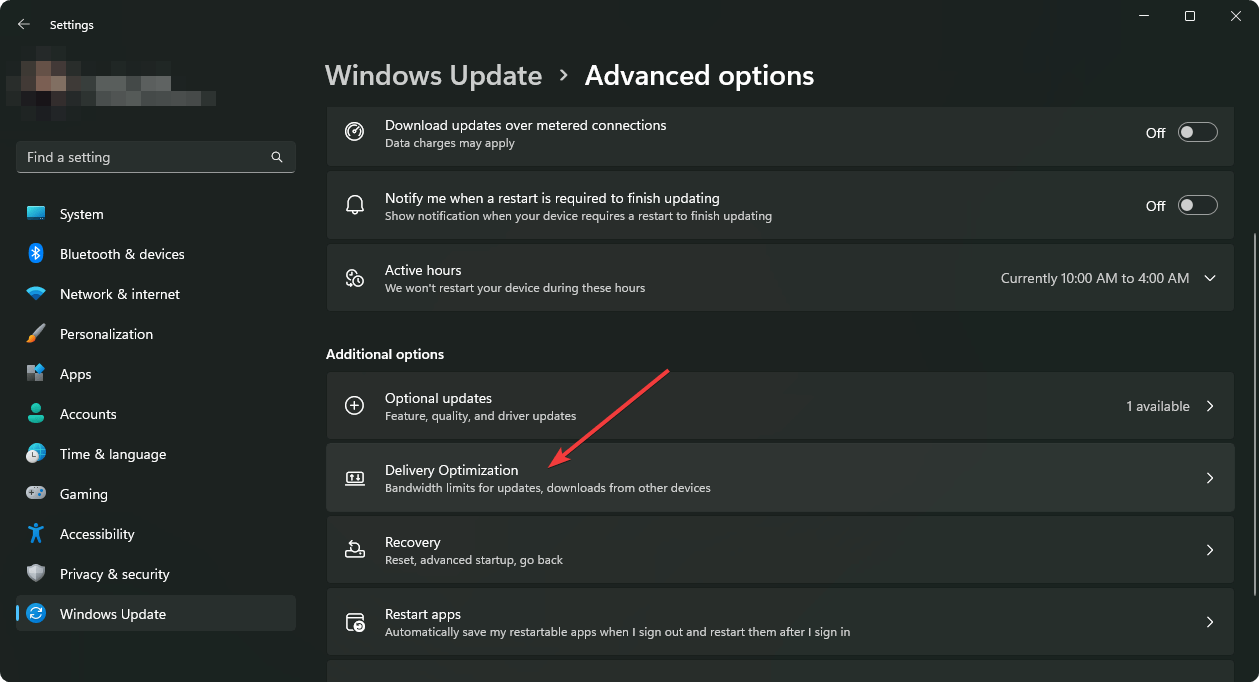Click the Find a setting field
Image resolution: width=1259 pixels, height=682 pixels.
pos(156,157)
